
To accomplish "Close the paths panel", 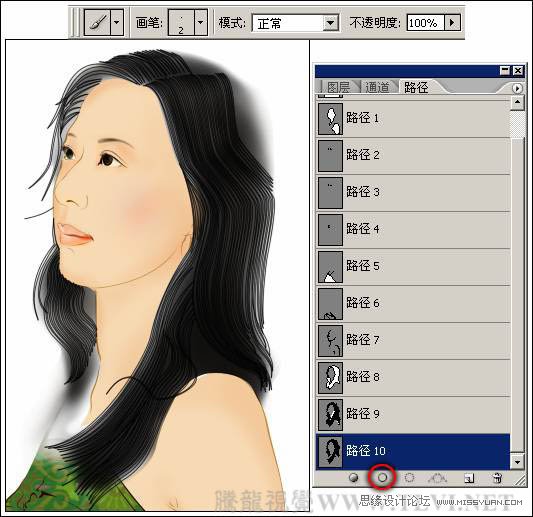I will point(518,71).
